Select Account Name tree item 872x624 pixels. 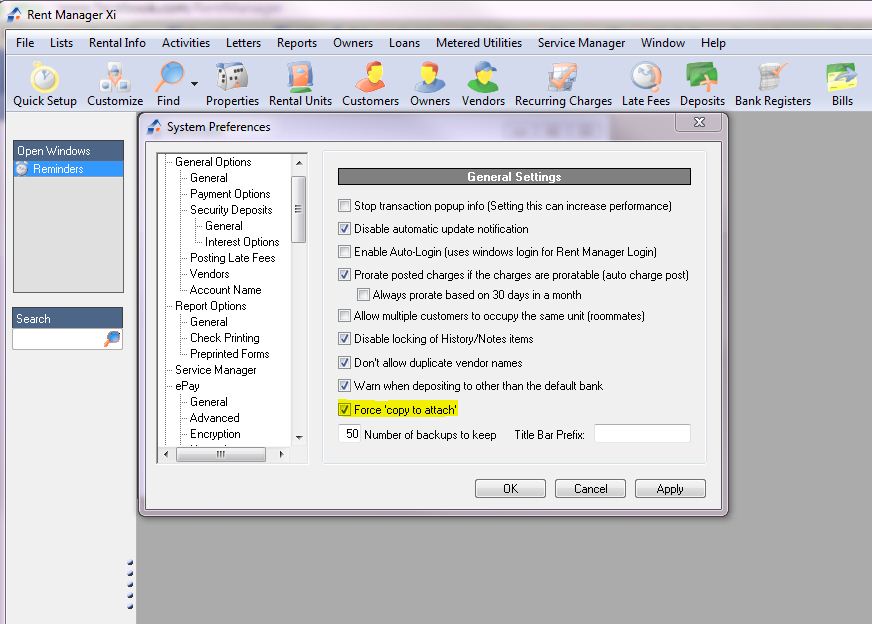tap(225, 290)
